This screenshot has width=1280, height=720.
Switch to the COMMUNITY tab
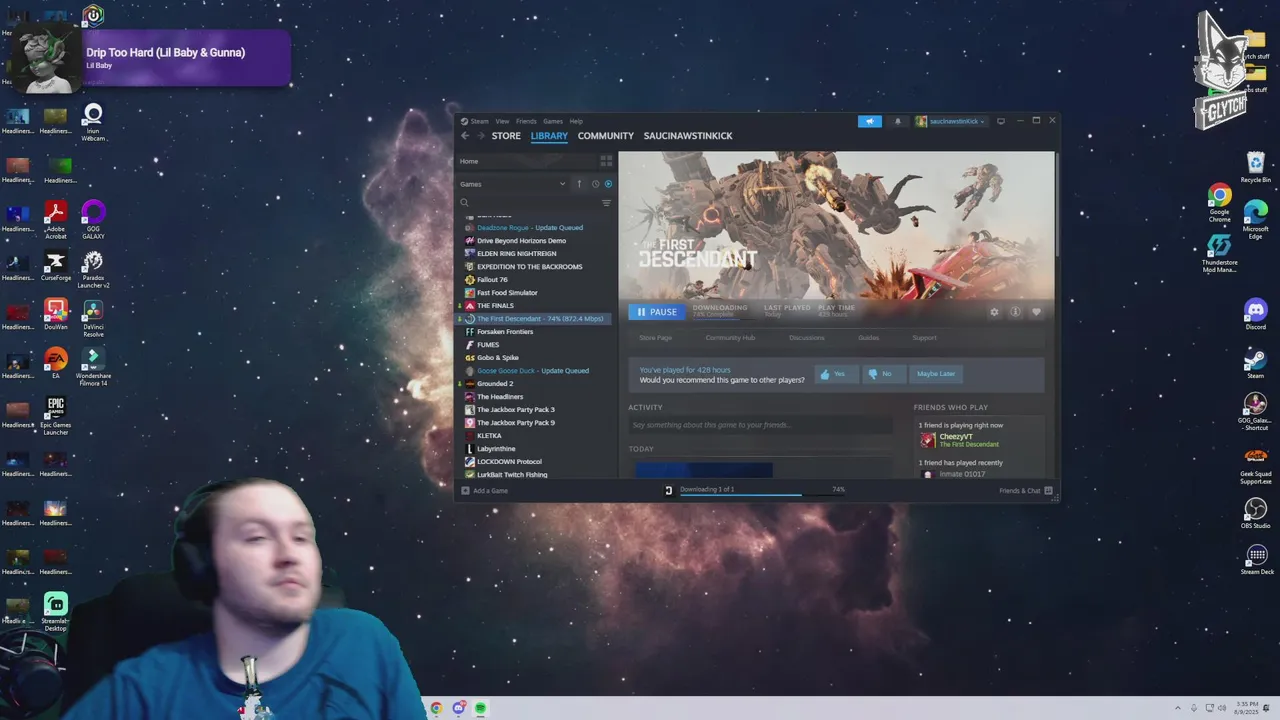coord(606,136)
